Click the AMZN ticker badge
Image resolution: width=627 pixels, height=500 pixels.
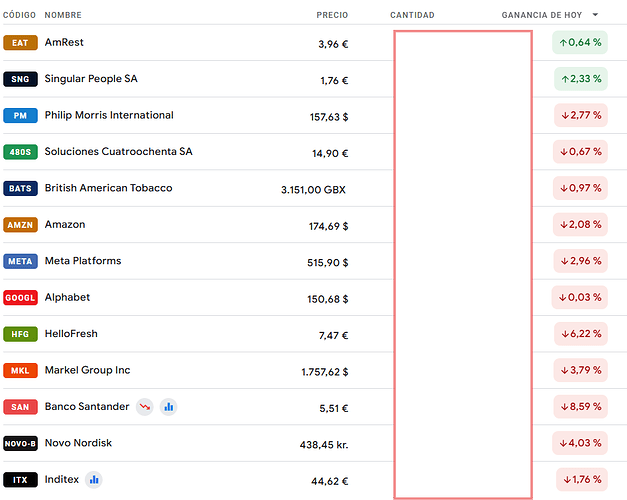point(20,224)
